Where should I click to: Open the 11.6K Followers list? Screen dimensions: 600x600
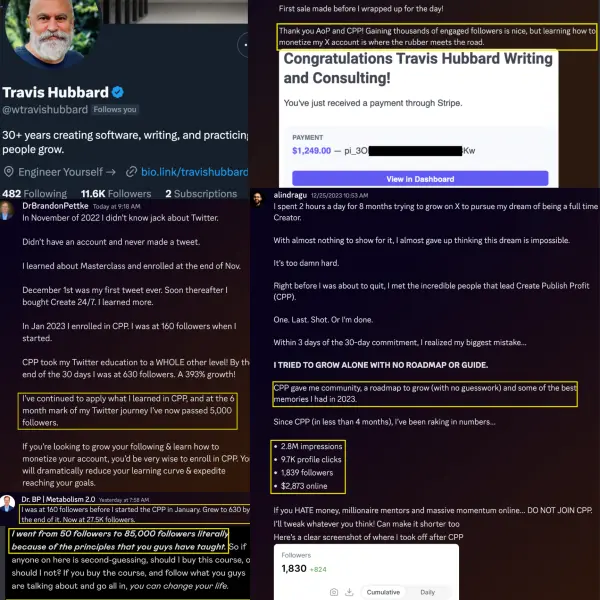pyautogui.click(x=116, y=194)
